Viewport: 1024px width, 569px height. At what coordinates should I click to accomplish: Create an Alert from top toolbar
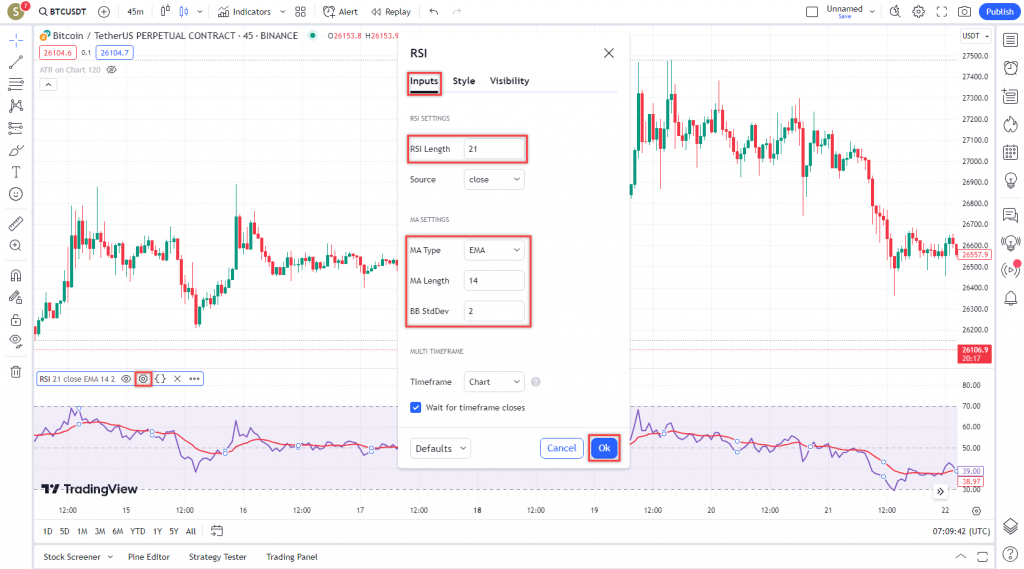(x=341, y=12)
